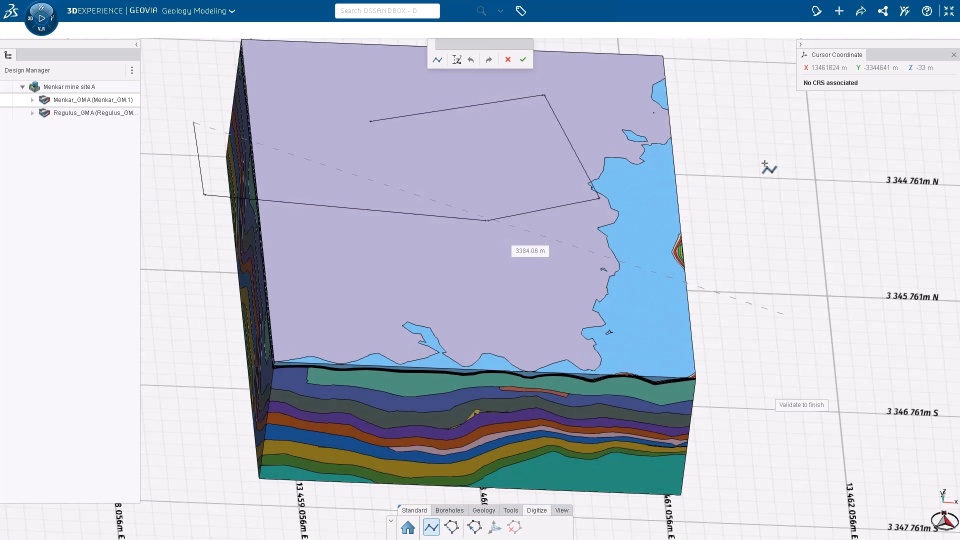
Task: Click the Cursor Coordinate tab
Action: pyautogui.click(x=837, y=54)
